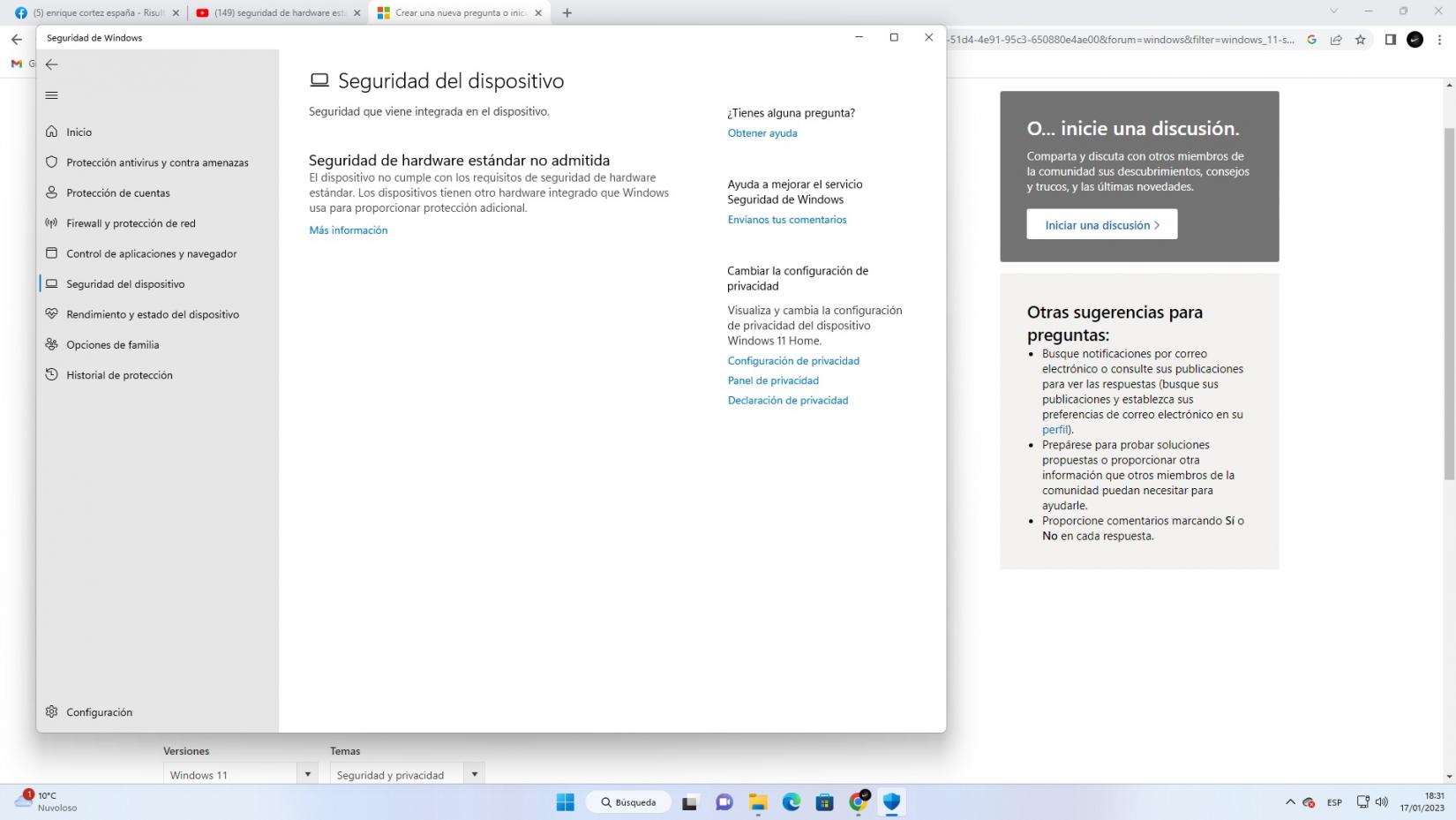Open the Gmail bookmark icon
1456x820 pixels.
coord(16,64)
